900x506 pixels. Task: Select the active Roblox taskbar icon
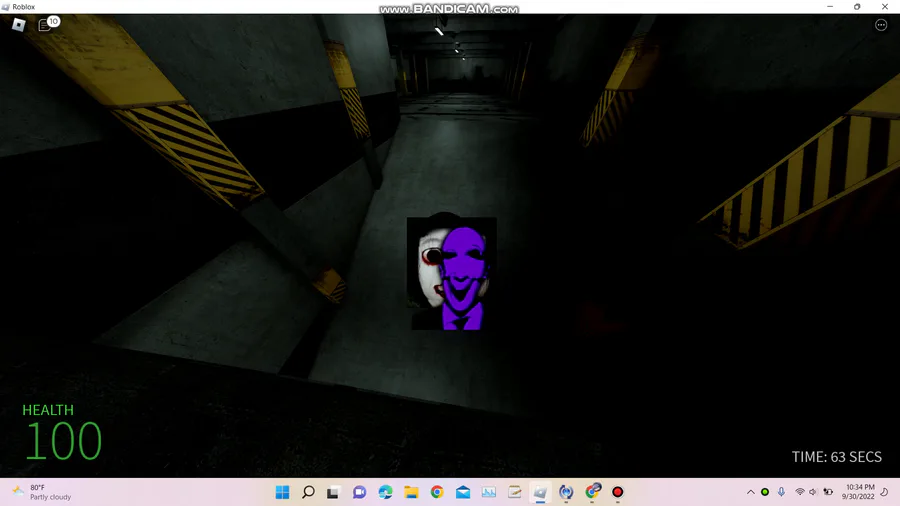540,492
